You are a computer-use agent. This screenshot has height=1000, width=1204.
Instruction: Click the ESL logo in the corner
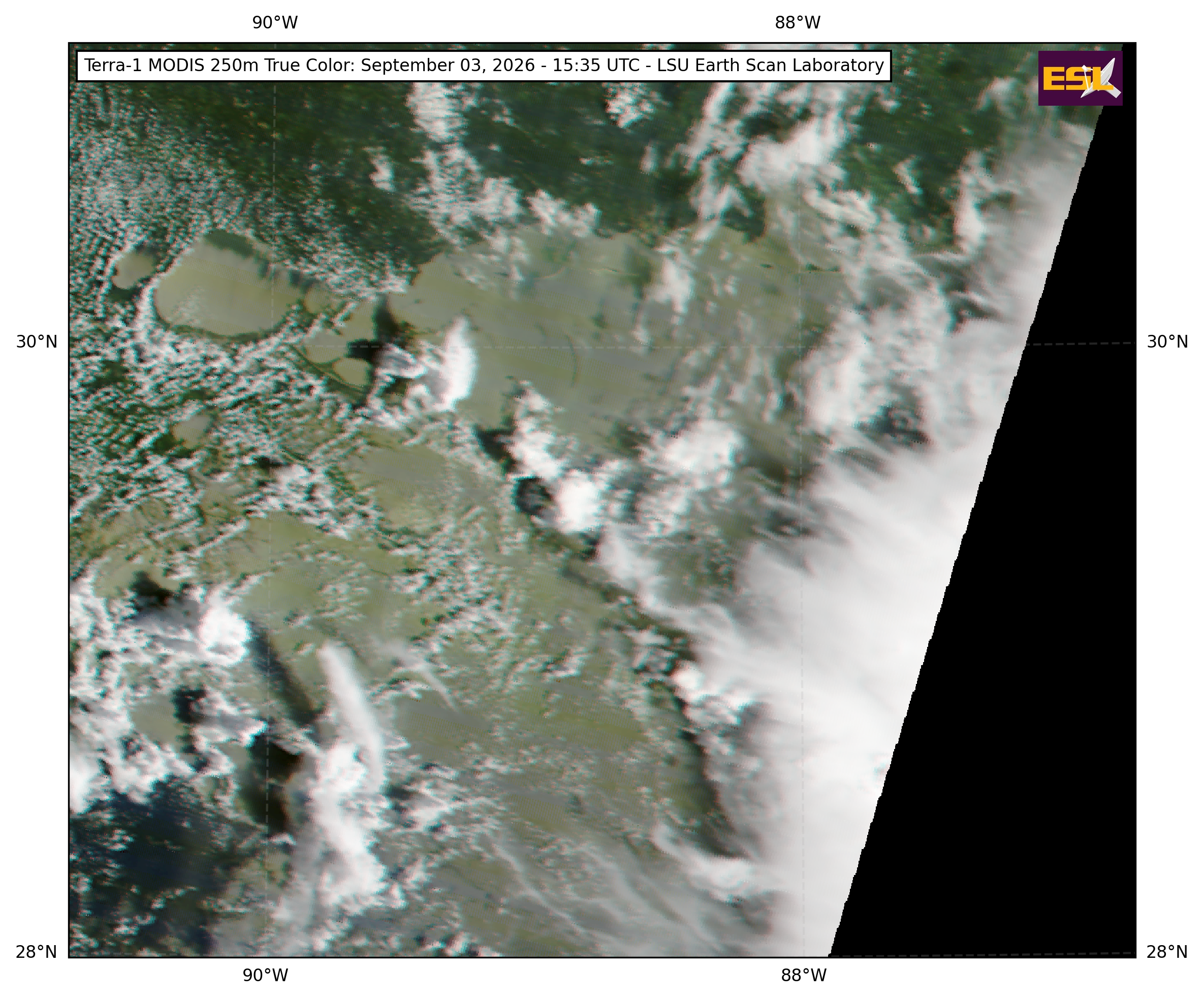pos(1080,78)
